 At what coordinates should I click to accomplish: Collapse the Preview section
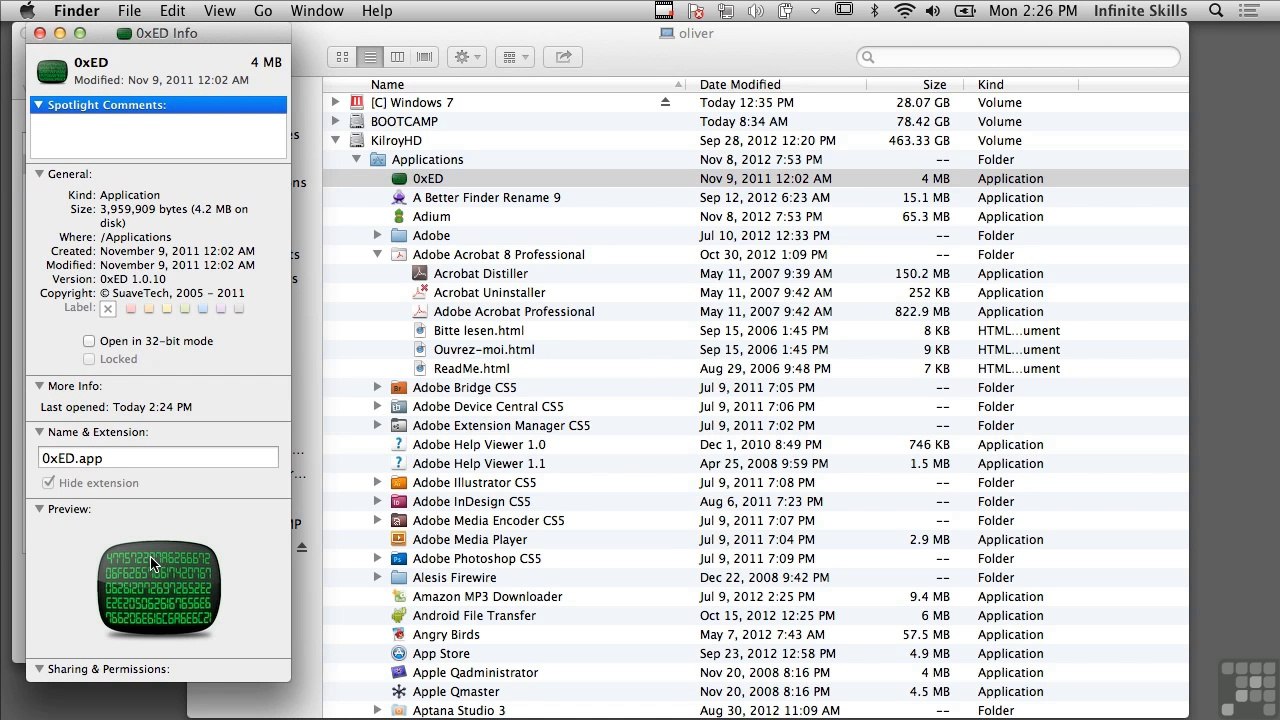tap(39, 509)
